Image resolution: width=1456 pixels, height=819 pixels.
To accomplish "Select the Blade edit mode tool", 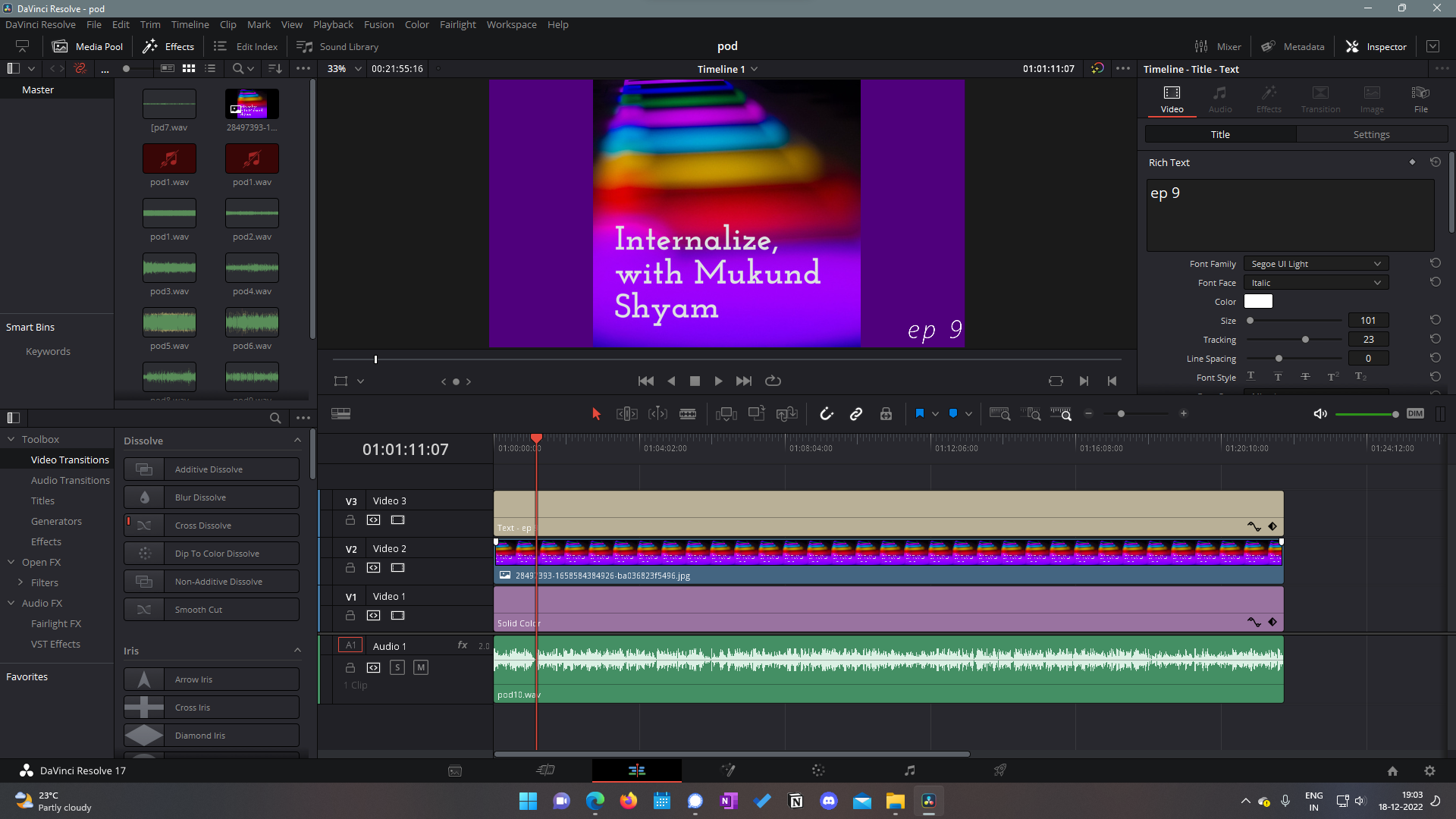I will [x=687, y=414].
